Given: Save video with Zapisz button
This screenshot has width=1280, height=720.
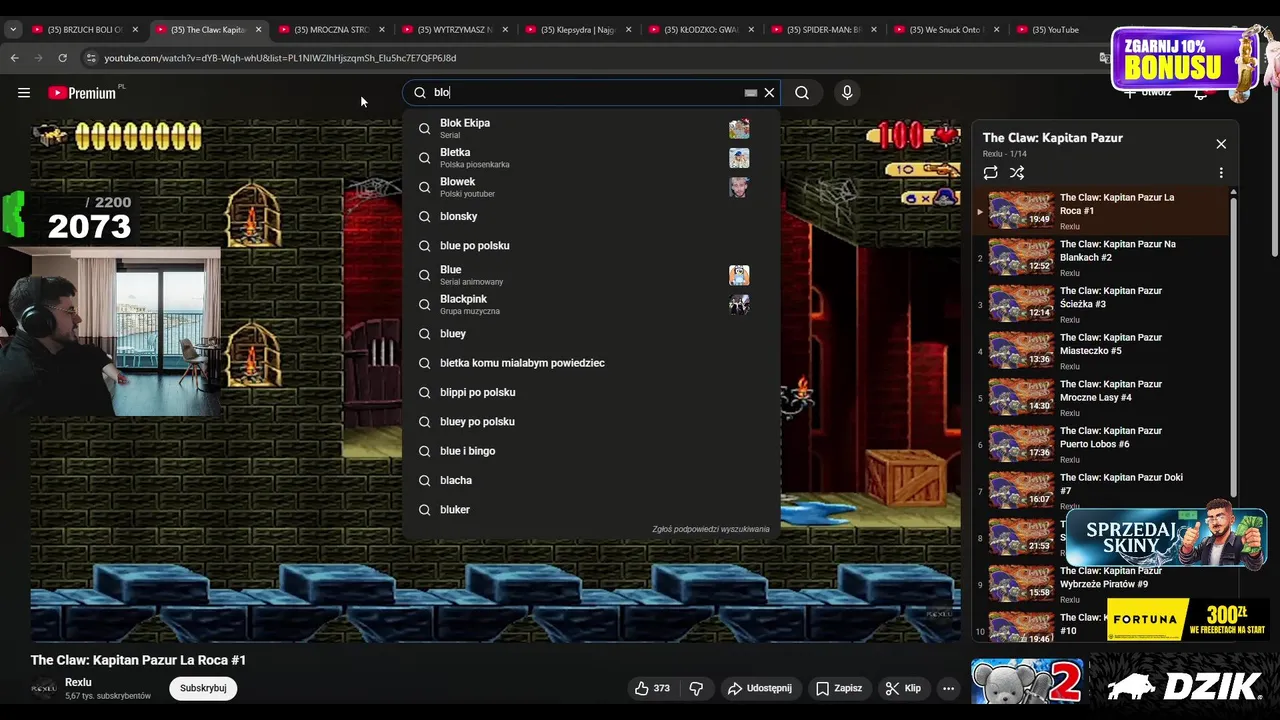Looking at the screenshot, I should [839, 688].
